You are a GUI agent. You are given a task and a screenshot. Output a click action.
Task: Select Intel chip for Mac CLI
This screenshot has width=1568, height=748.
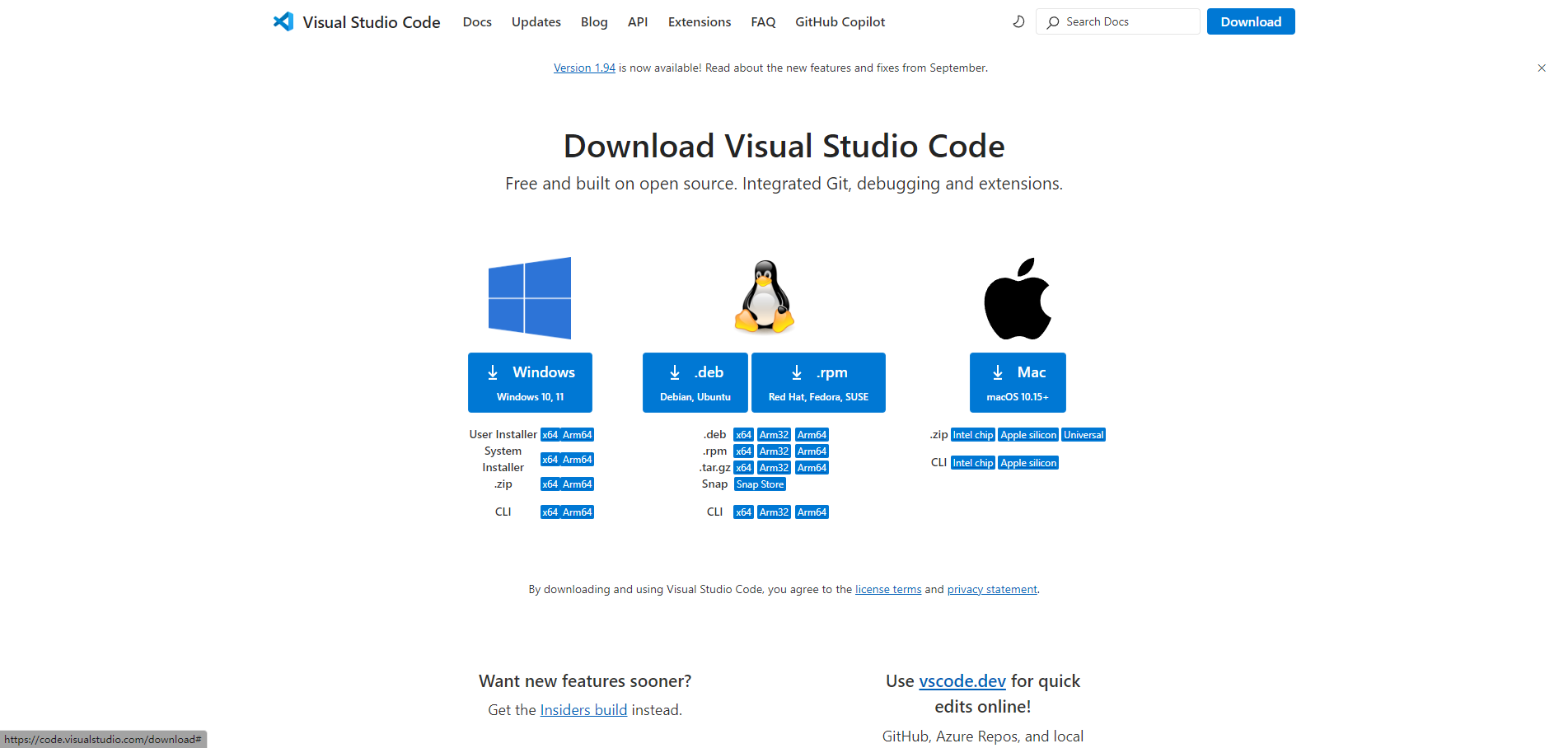973,463
